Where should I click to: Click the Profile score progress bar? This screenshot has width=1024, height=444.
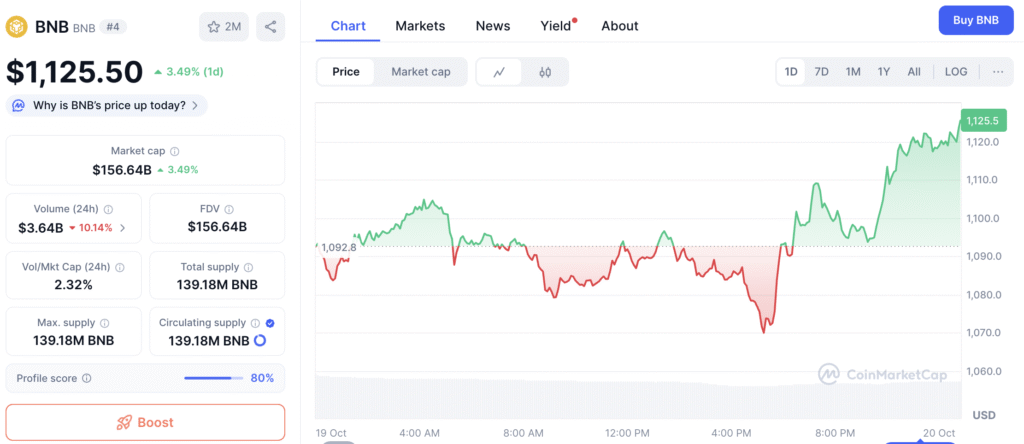pos(213,378)
